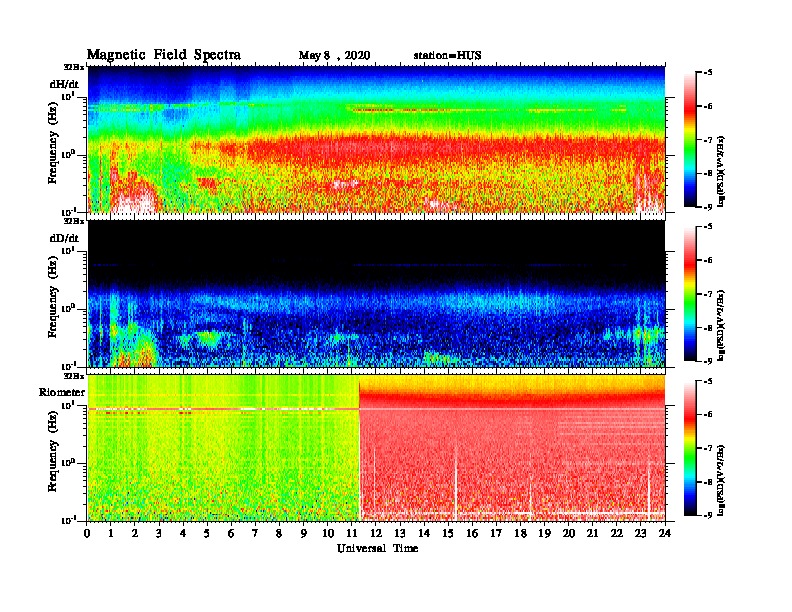The image size is (792, 612).
Task: Click hour 6 tick label on time axis
Action: pos(231,533)
